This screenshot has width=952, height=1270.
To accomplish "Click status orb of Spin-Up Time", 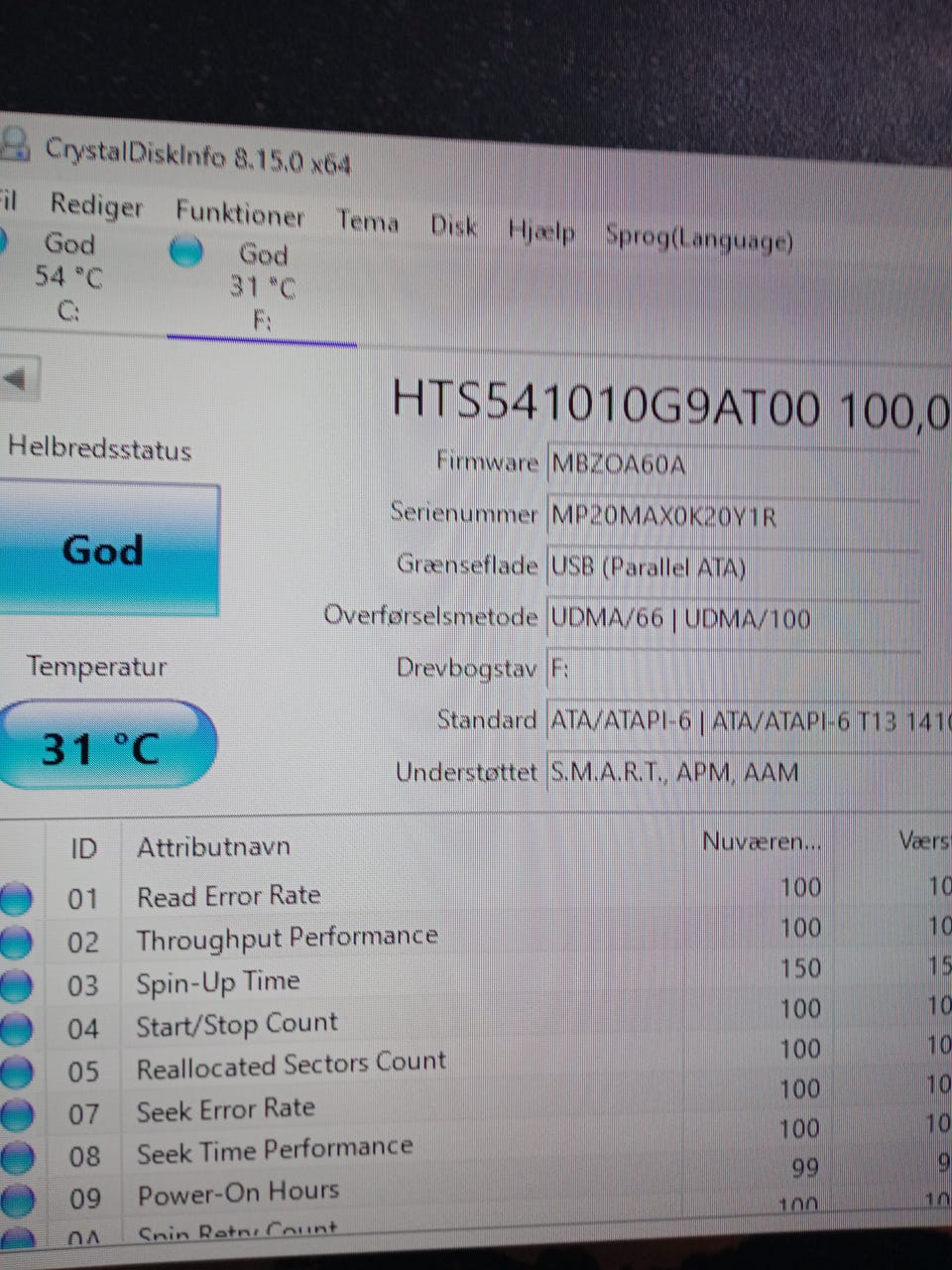I will (15, 985).
